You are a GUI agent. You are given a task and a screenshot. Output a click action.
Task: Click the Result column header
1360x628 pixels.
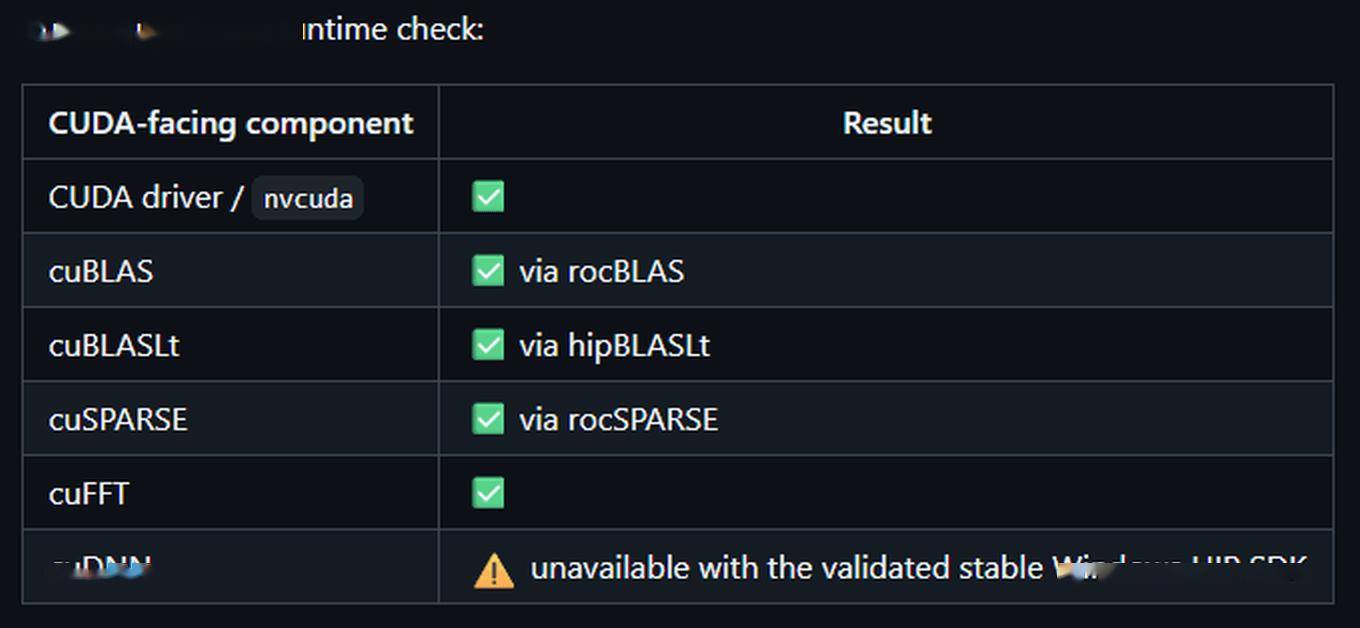pyautogui.click(x=887, y=123)
